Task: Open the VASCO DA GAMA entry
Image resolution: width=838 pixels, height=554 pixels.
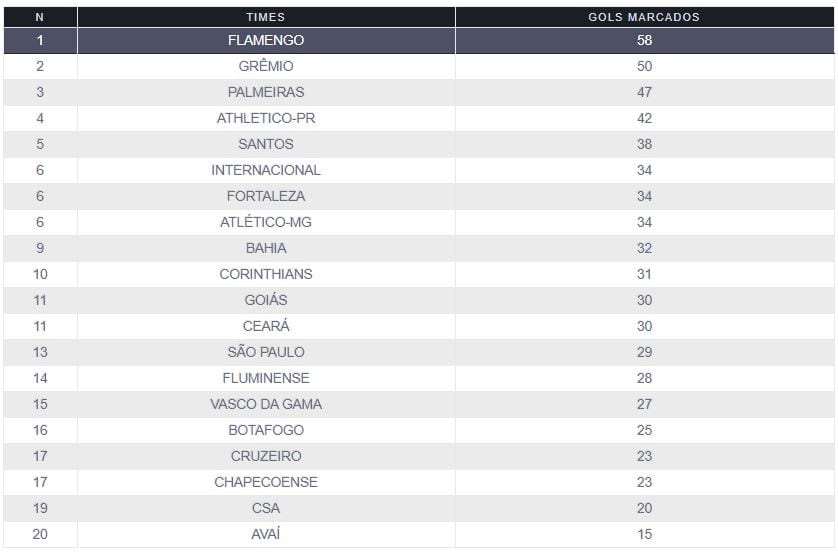Action: pyautogui.click(x=266, y=404)
